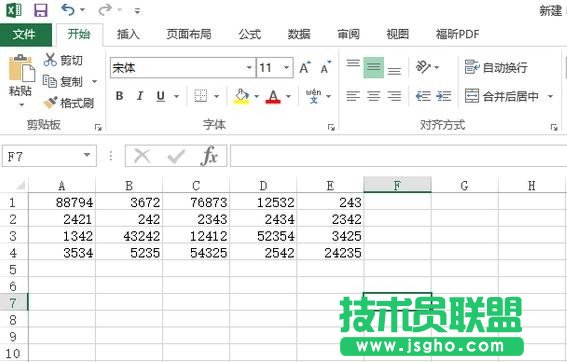Click Wrap Text (自动换行) button

(x=496, y=67)
